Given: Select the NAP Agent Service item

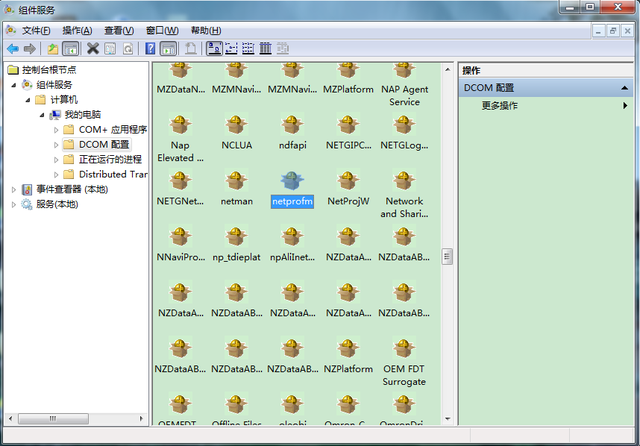Looking at the screenshot, I should coord(404,85).
